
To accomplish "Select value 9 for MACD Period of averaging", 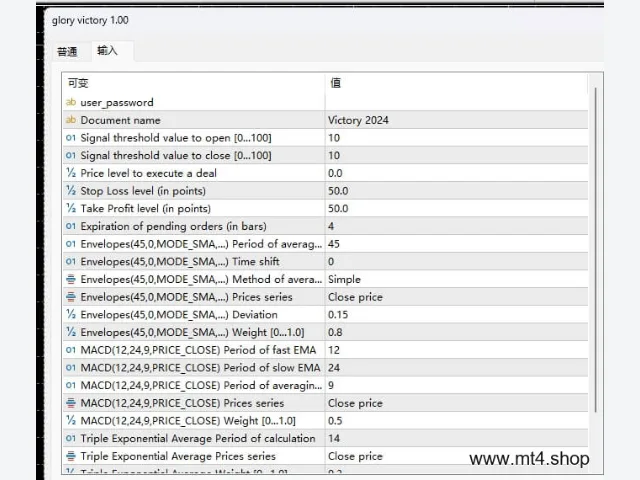I will tap(331, 385).
